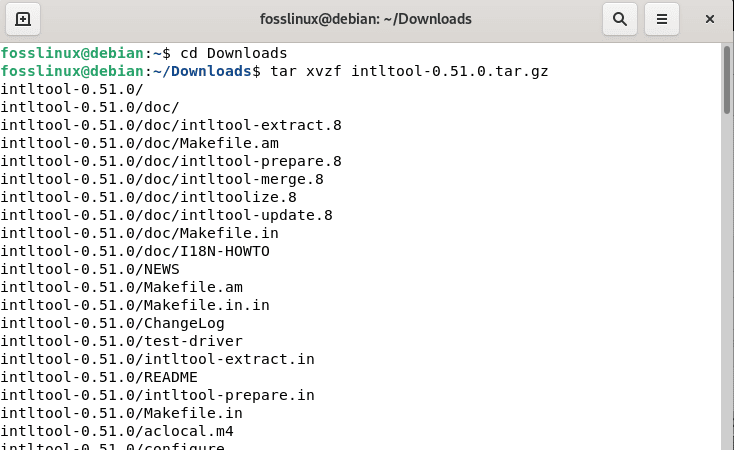Image resolution: width=734 pixels, height=450 pixels.
Task: Click the intltool-0.51.0/Makefile.am line
Action: pyautogui.click(x=122, y=287)
